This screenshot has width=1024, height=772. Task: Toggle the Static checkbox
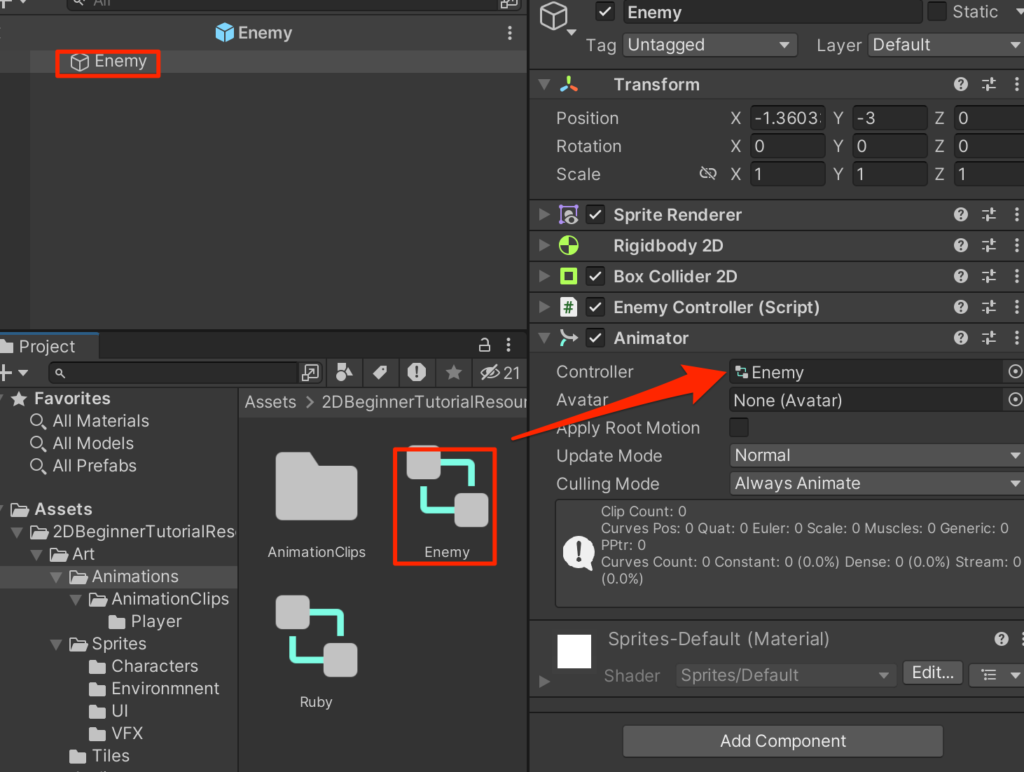(937, 12)
